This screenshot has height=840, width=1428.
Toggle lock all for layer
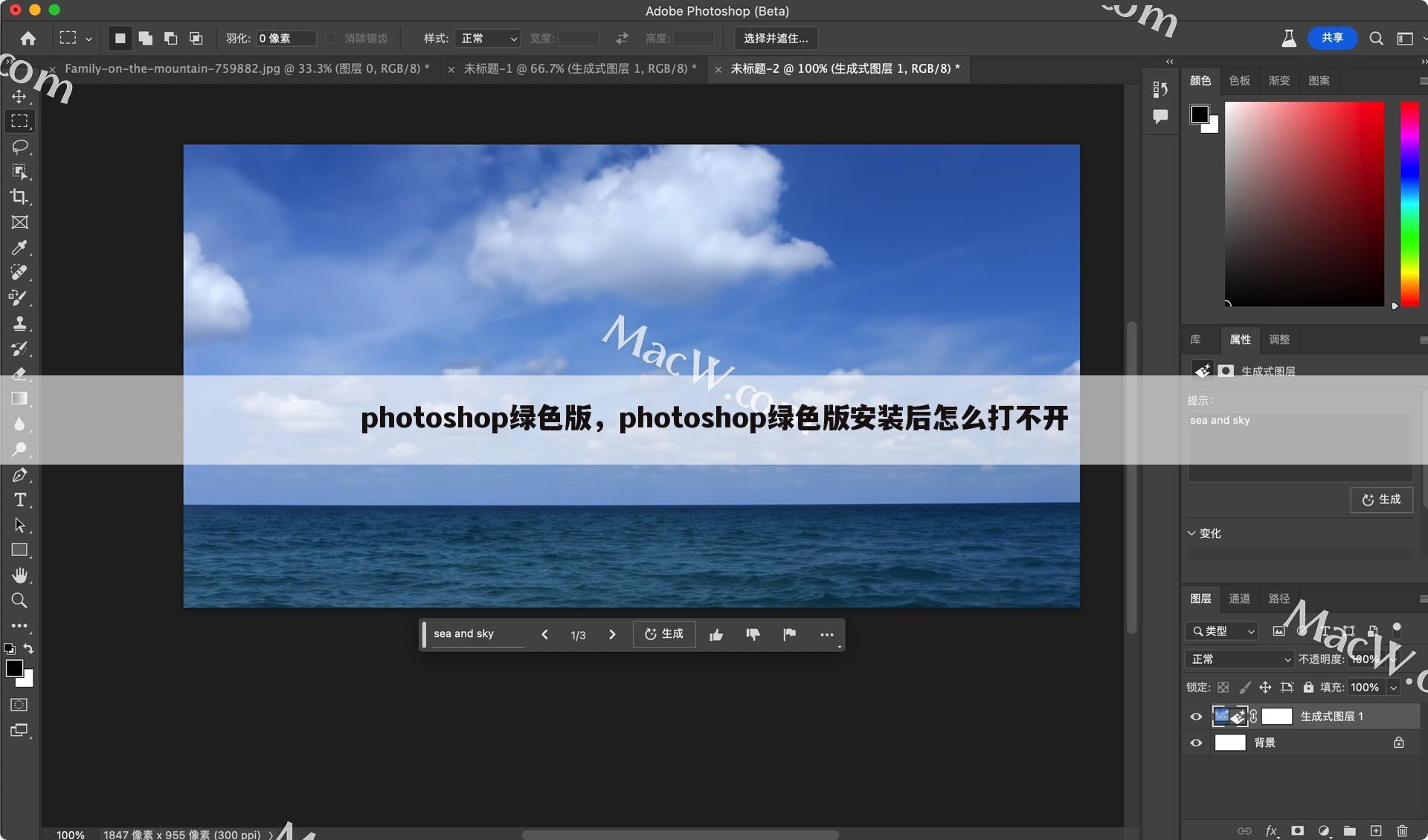pyautogui.click(x=1308, y=688)
